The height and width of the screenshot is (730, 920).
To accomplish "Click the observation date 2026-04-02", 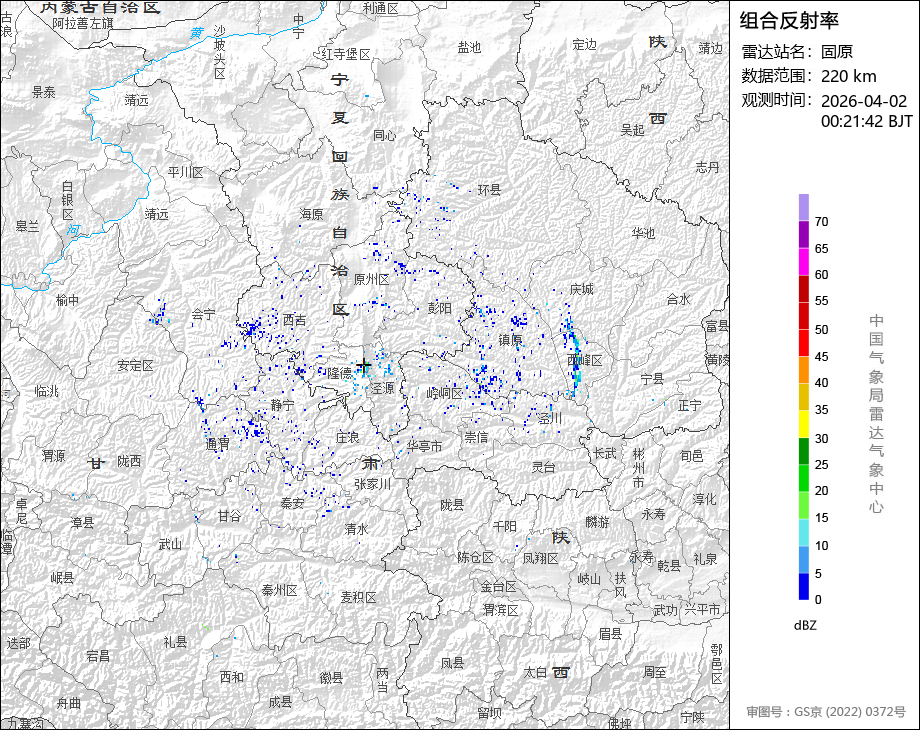I will click(864, 101).
